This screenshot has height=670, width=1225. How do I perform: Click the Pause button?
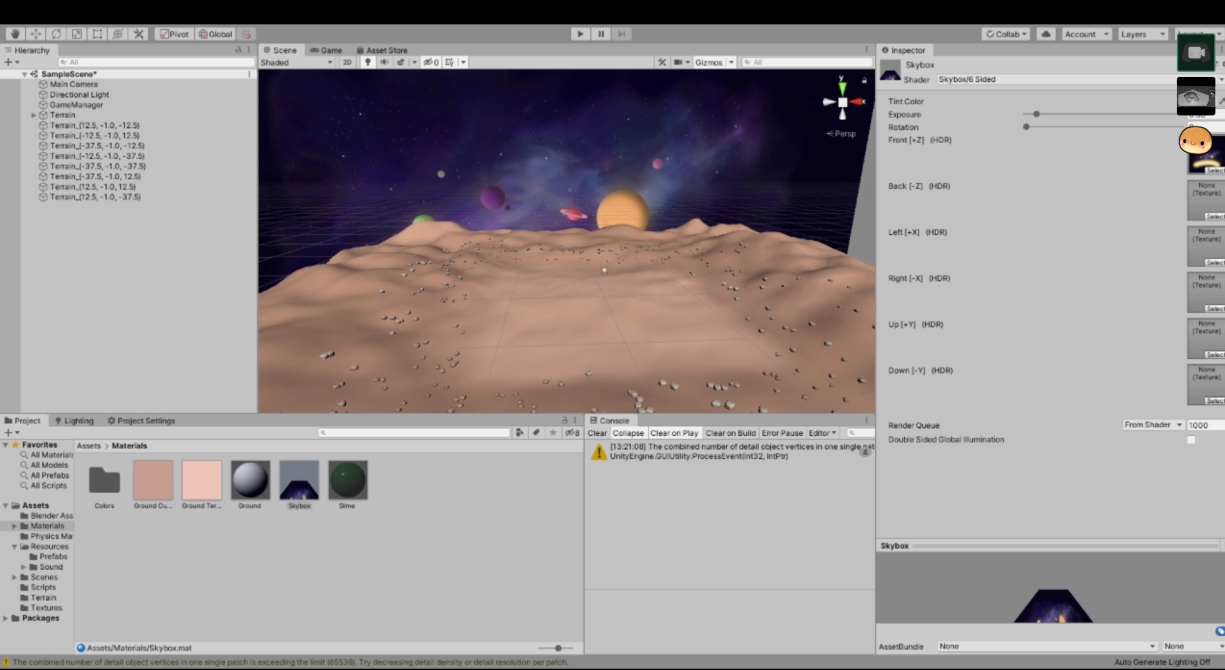coord(601,34)
